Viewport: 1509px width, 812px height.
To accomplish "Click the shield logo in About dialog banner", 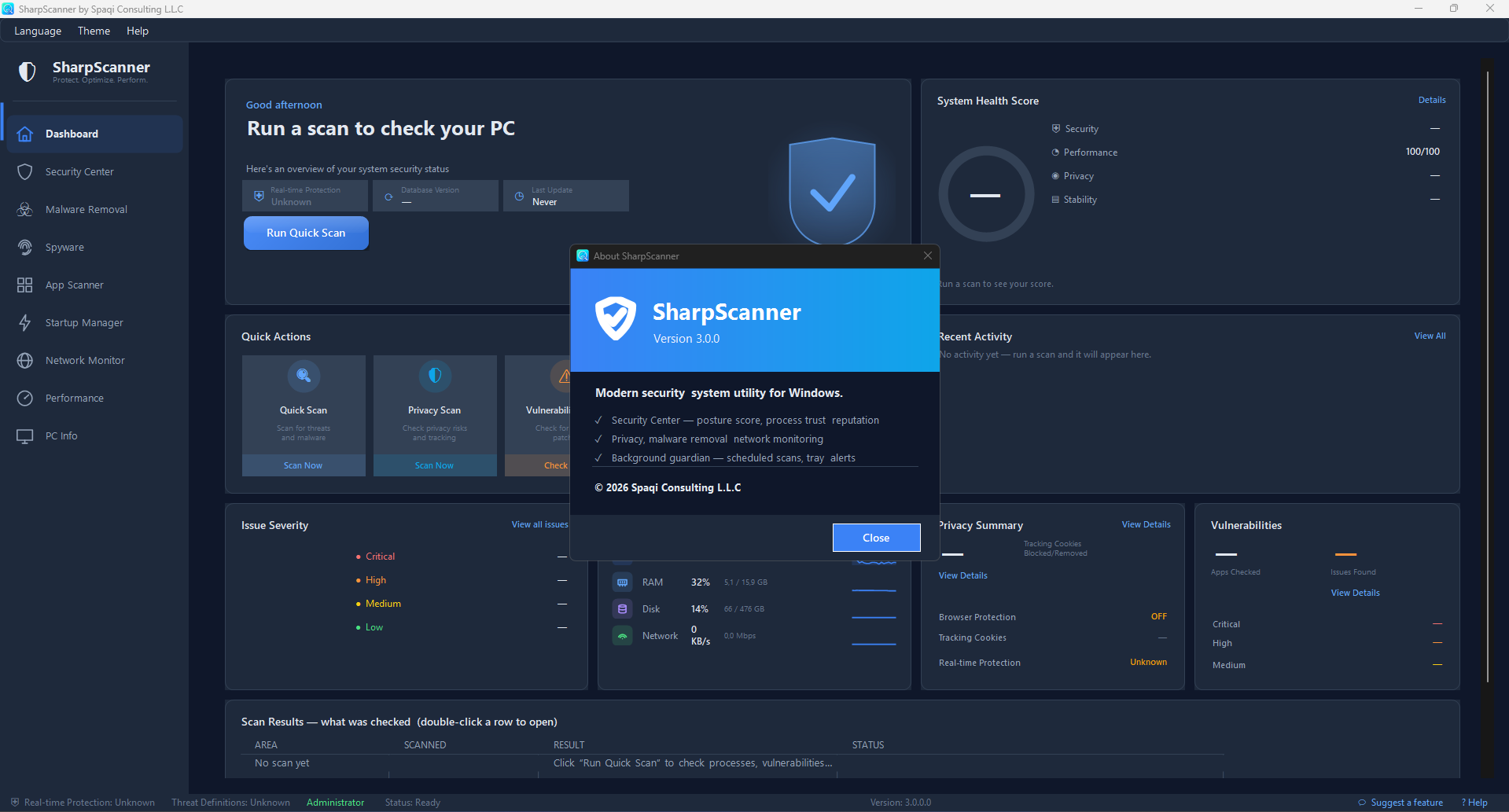I will [615, 318].
